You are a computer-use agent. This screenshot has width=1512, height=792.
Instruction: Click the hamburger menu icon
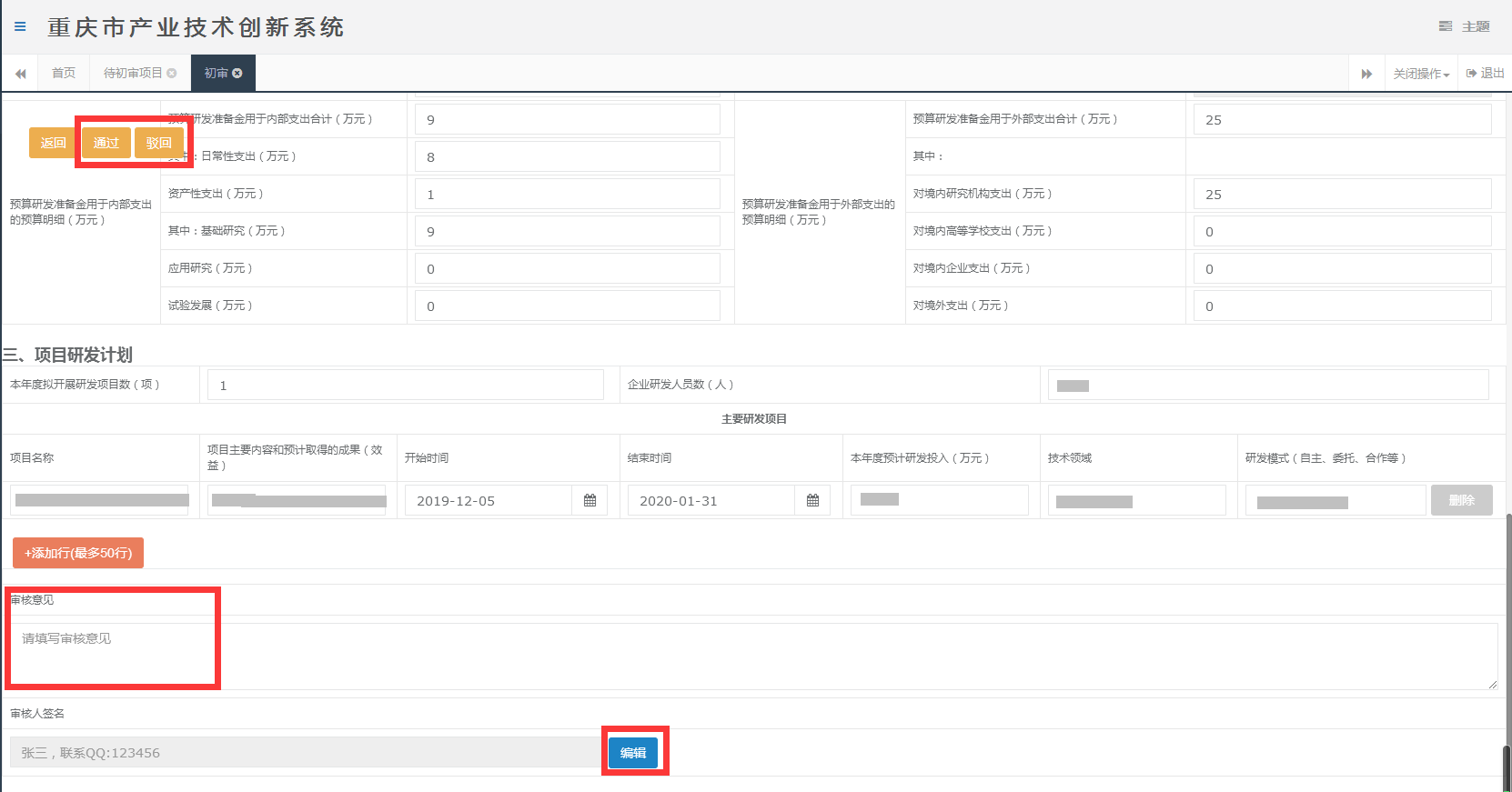(20, 27)
